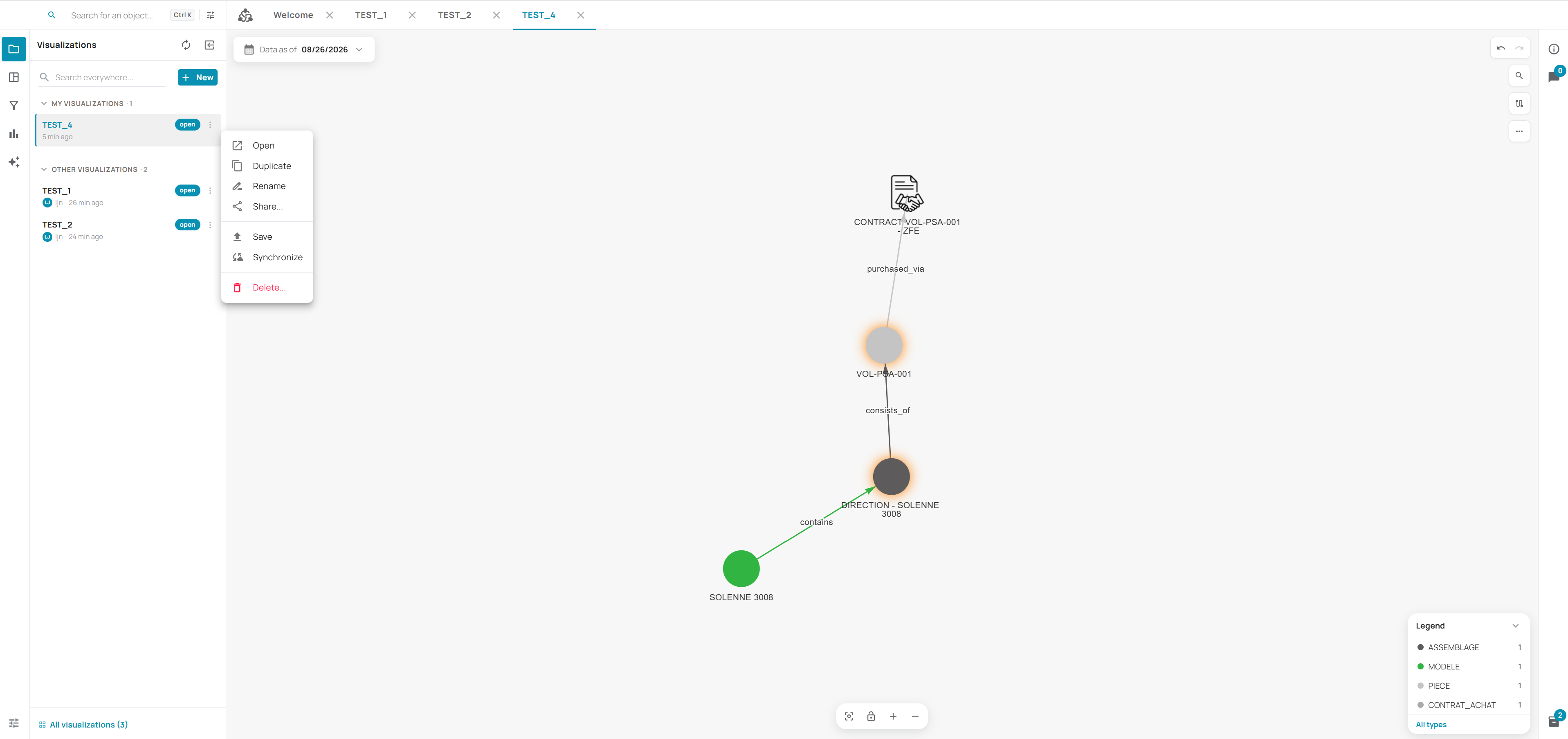Click the fit-to-screen center icon
This screenshot has width=1568, height=739.
click(849, 716)
